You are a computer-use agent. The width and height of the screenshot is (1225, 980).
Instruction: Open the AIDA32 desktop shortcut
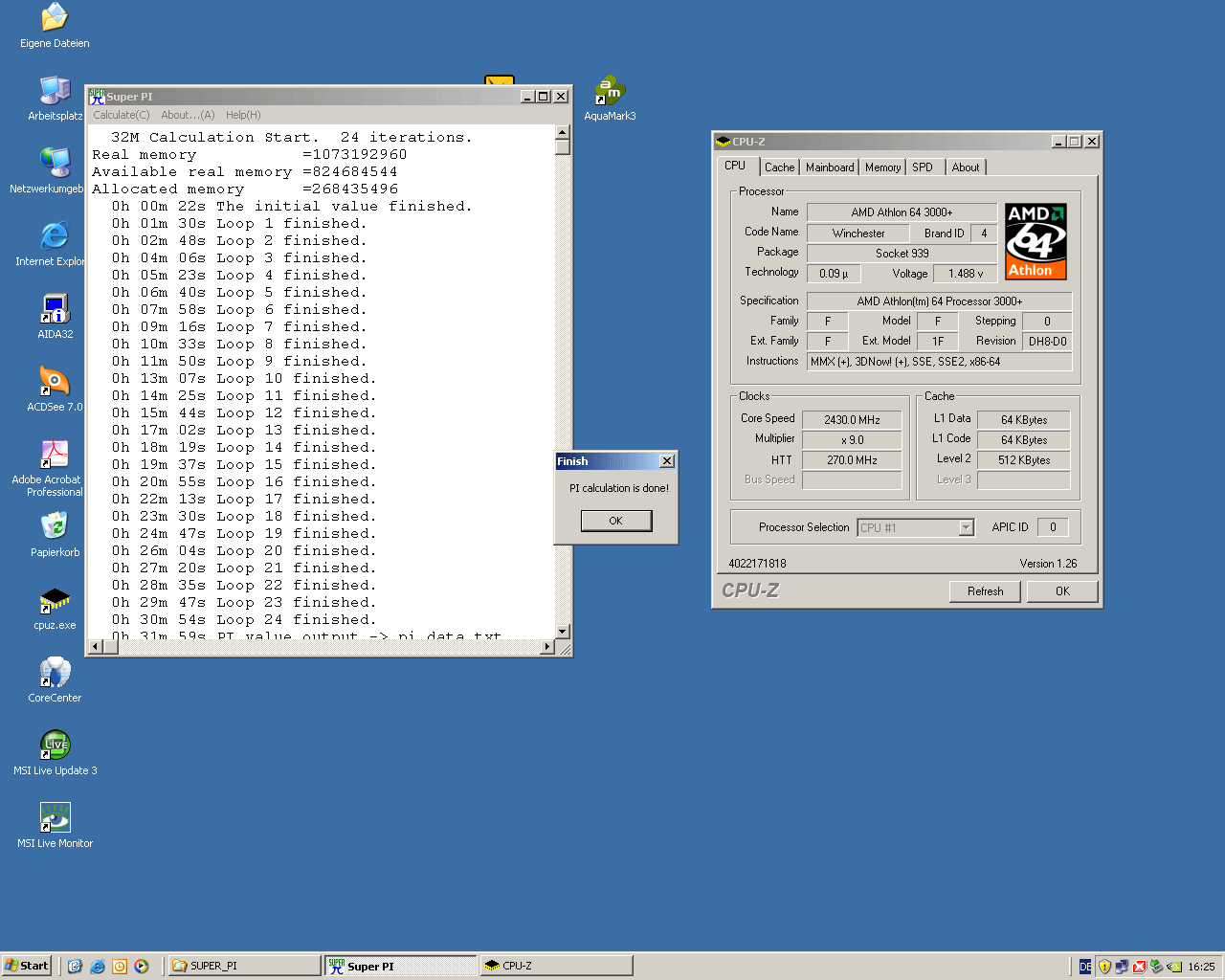pos(55,317)
